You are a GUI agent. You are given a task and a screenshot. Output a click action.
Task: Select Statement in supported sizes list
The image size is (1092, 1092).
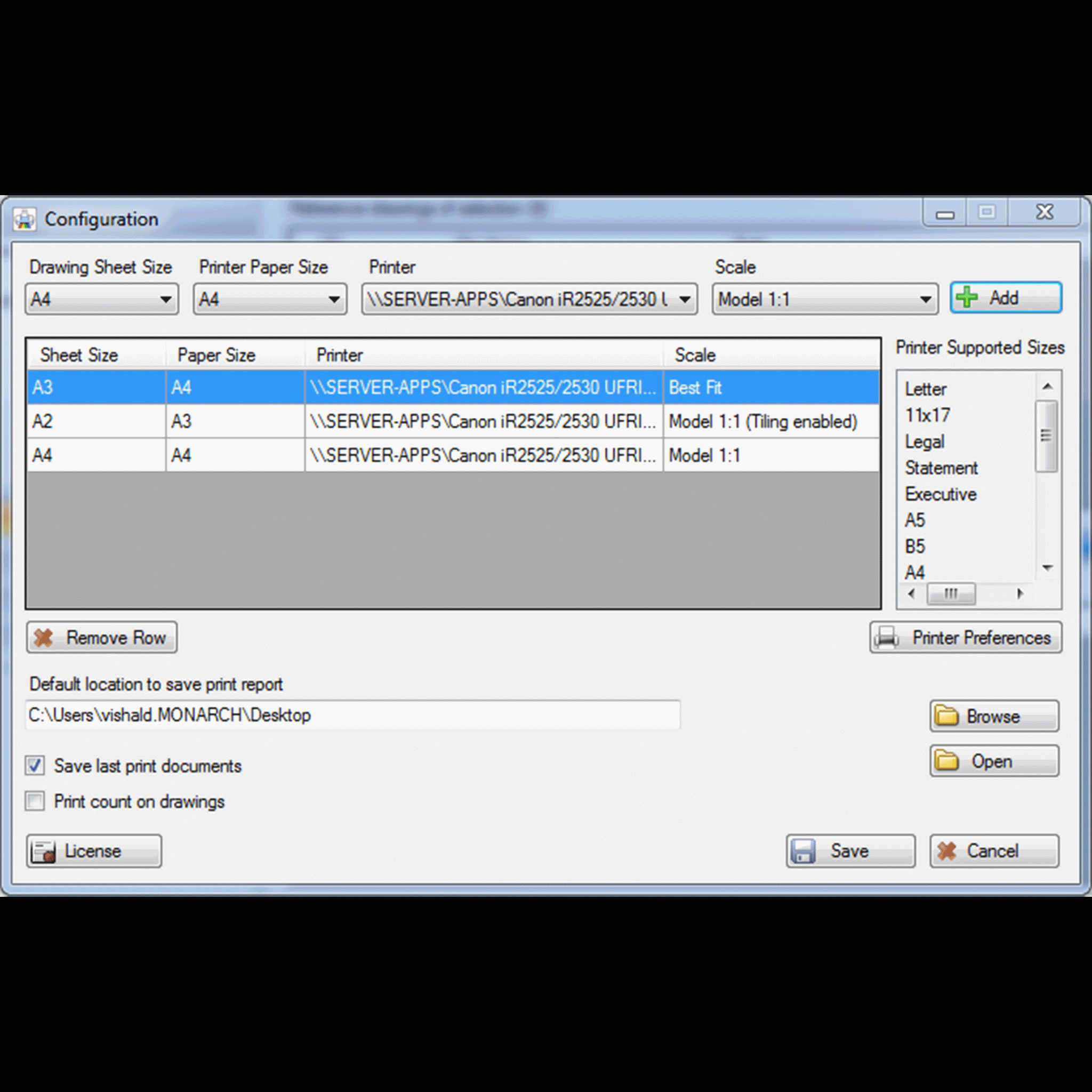[x=941, y=468]
